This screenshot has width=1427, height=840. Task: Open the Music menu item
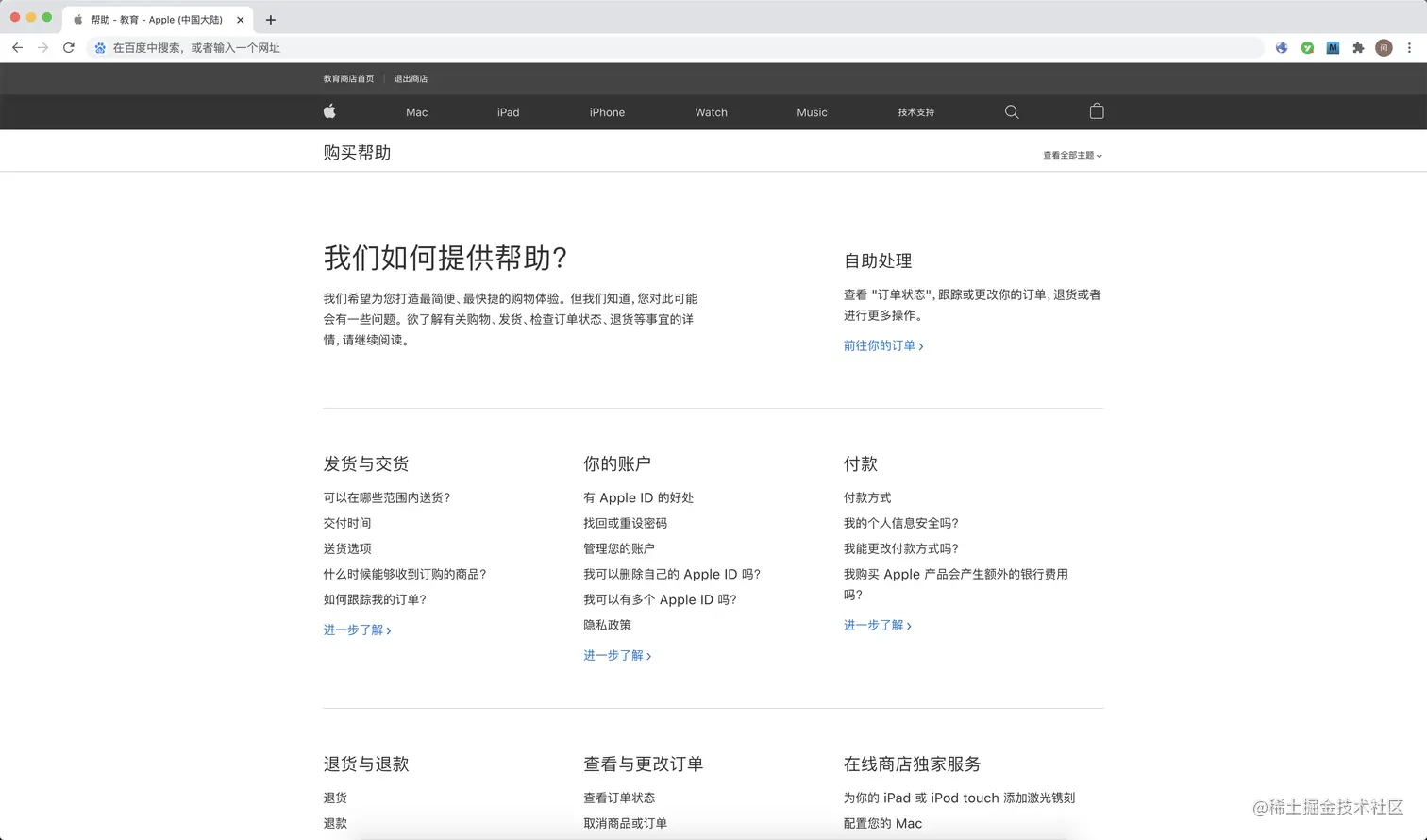click(812, 112)
